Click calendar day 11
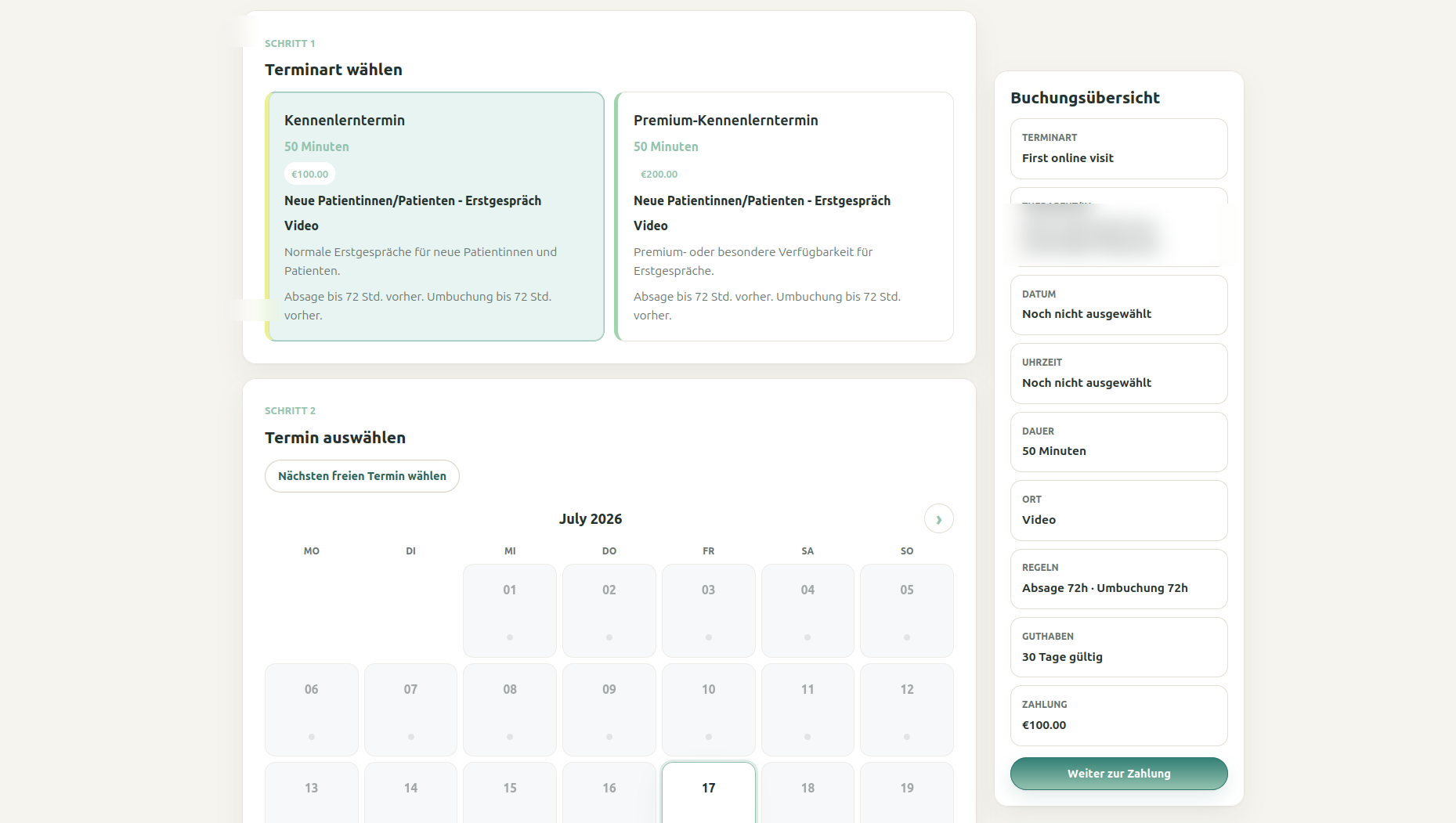 tap(807, 709)
